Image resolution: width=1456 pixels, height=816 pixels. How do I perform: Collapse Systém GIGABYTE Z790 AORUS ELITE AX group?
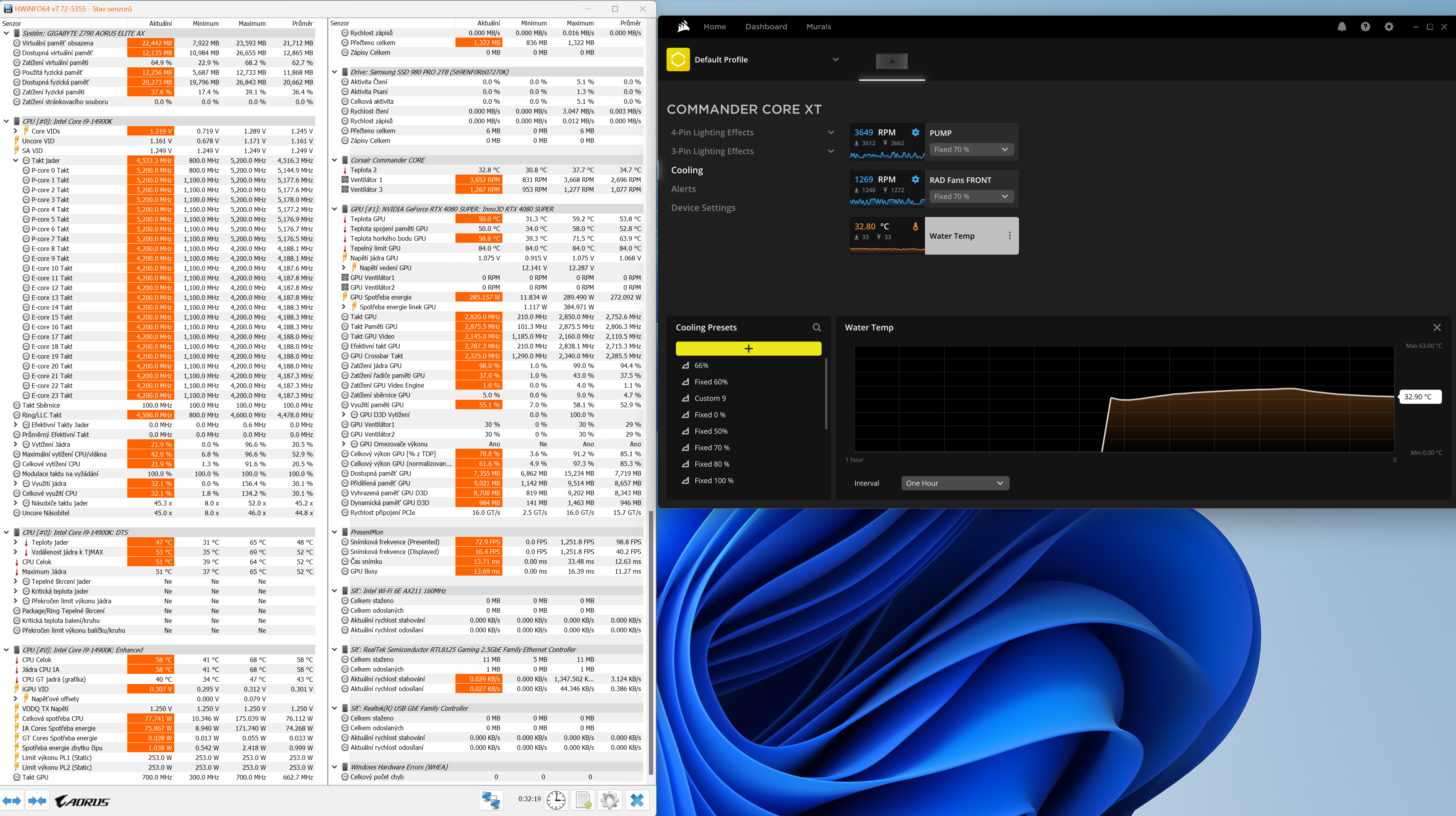click(x=6, y=33)
